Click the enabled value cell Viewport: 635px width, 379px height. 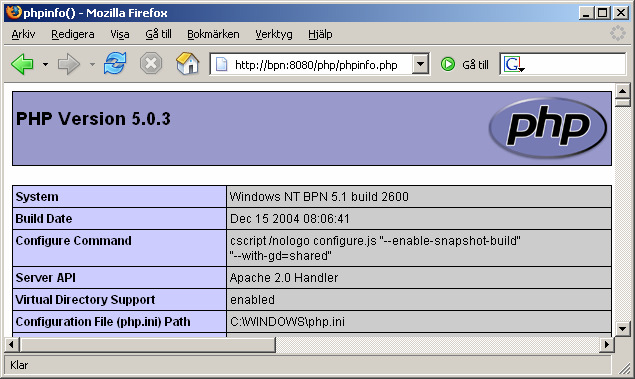coord(419,300)
